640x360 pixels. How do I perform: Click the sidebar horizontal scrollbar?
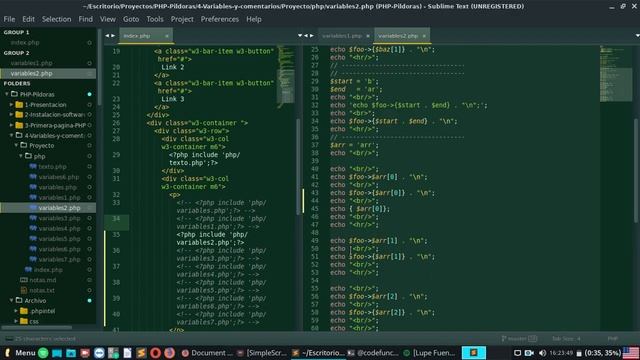[x=37, y=327]
